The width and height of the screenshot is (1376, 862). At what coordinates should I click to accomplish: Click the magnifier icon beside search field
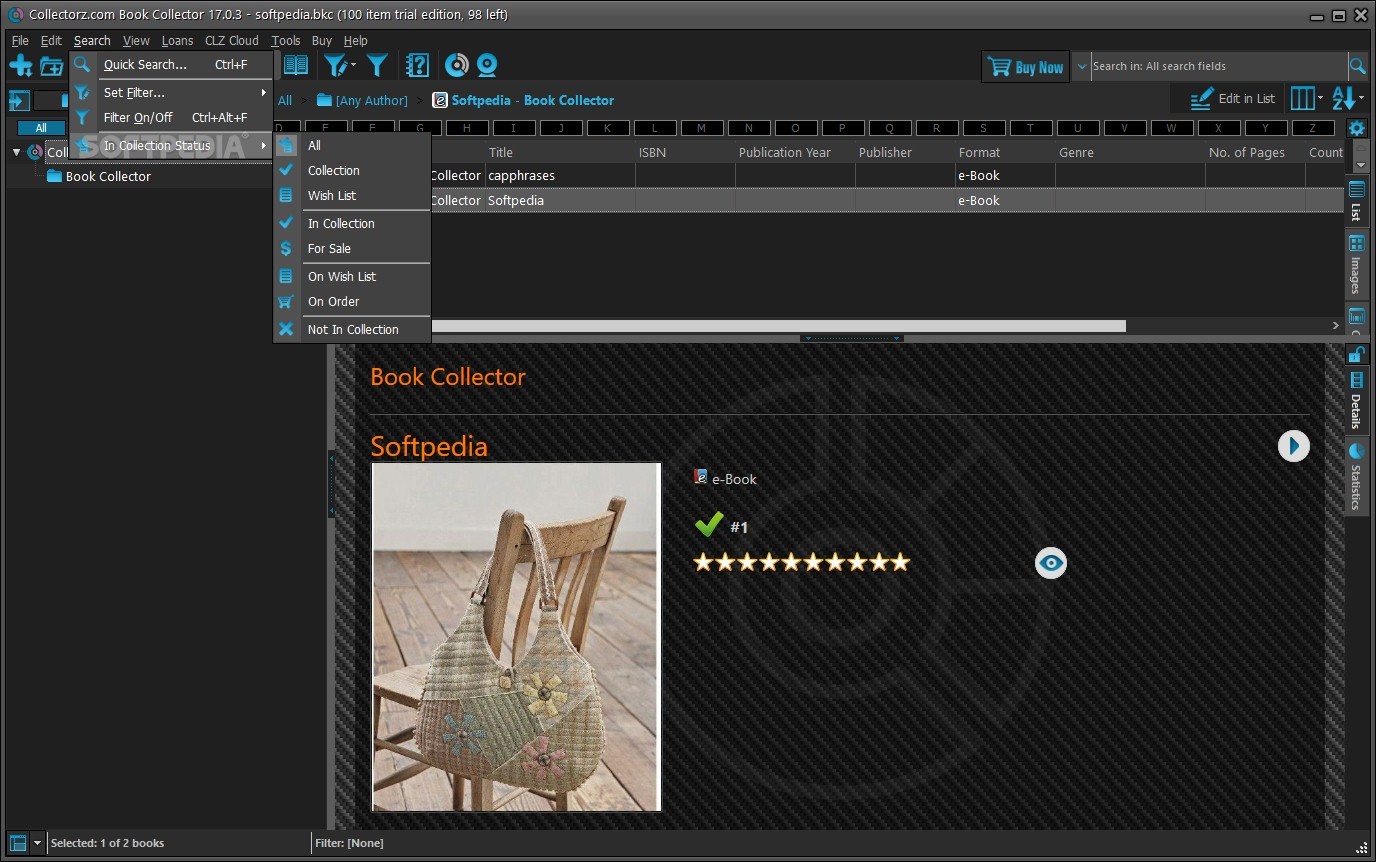coord(1357,66)
